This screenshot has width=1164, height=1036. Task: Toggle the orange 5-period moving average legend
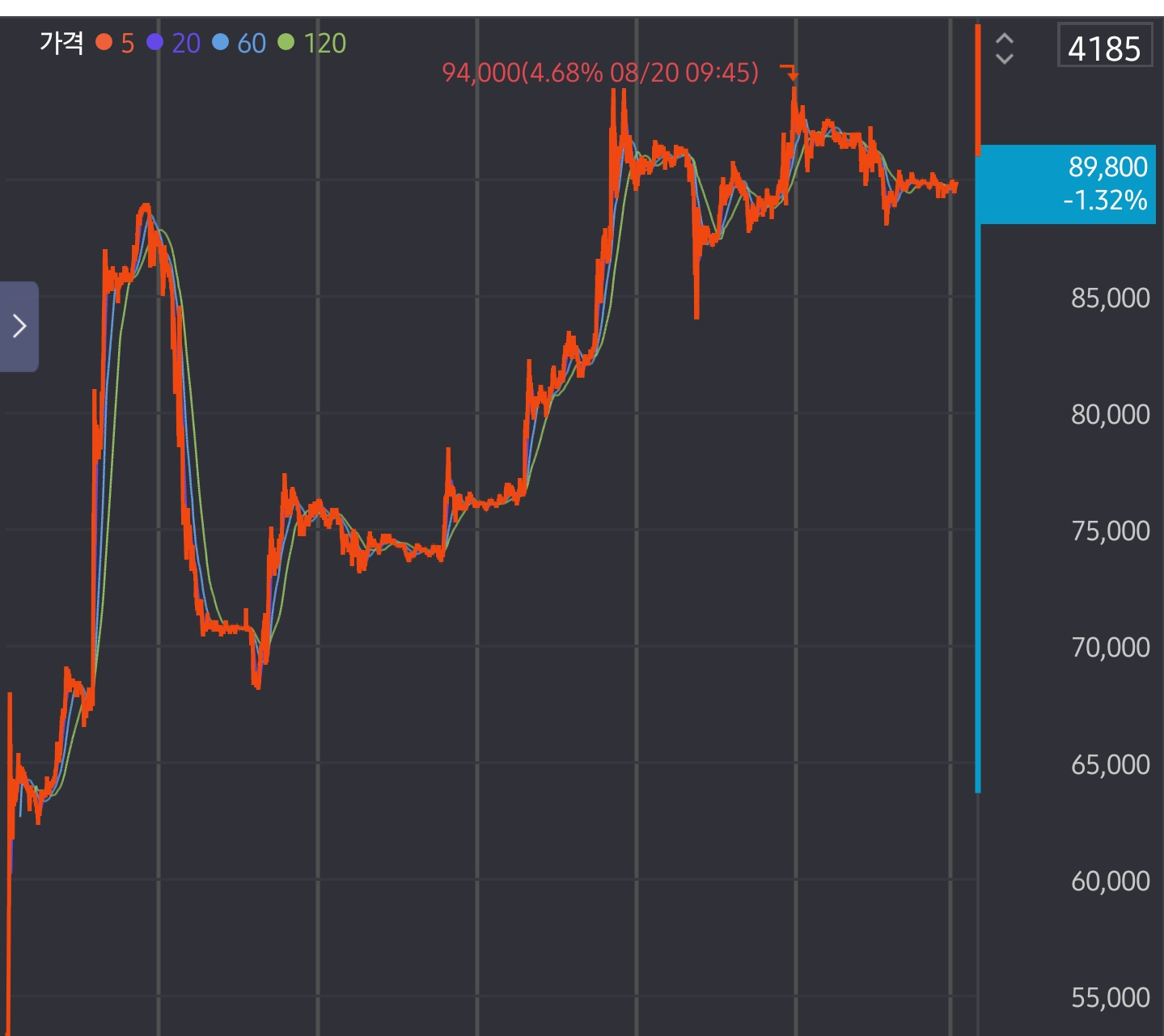click(x=116, y=43)
